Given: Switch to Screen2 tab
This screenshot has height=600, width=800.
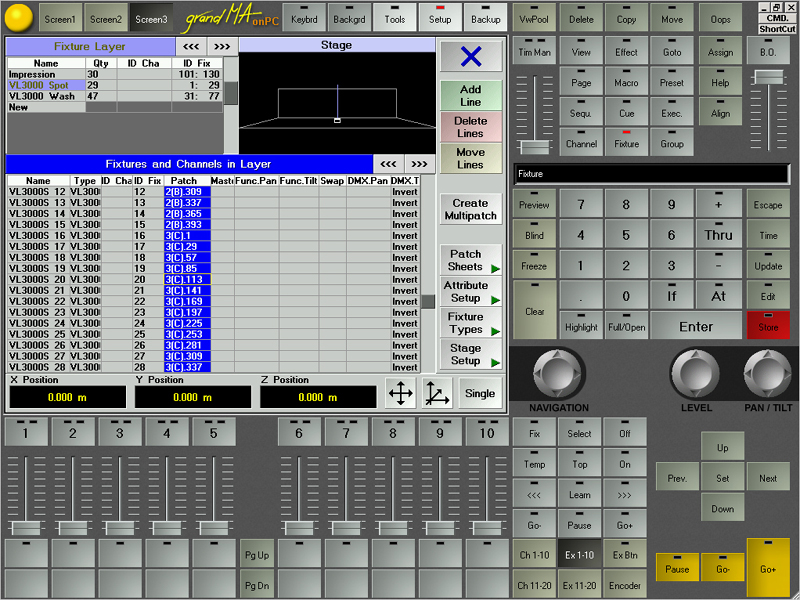Looking at the screenshot, I should [105, 18].
